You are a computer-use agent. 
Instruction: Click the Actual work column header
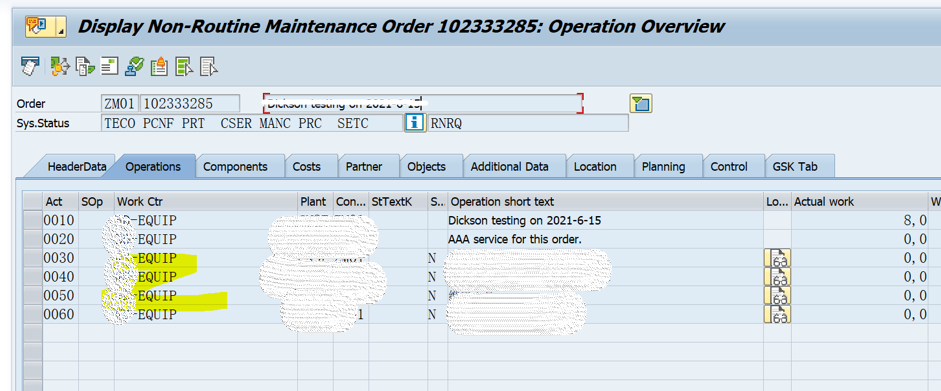click(859, 201)
